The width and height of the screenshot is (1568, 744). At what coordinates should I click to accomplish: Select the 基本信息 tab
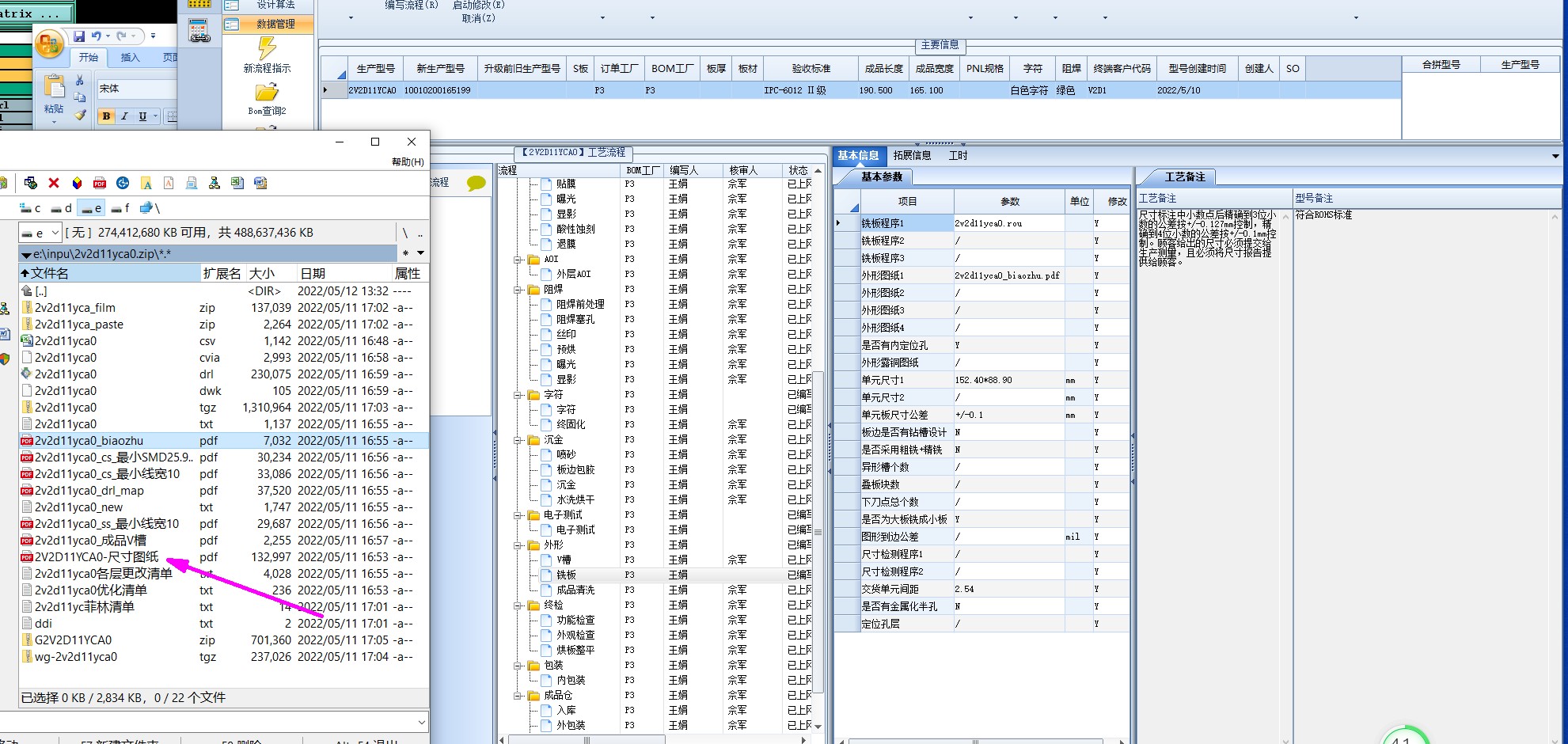pyautogui.click(x=858, y=156)
